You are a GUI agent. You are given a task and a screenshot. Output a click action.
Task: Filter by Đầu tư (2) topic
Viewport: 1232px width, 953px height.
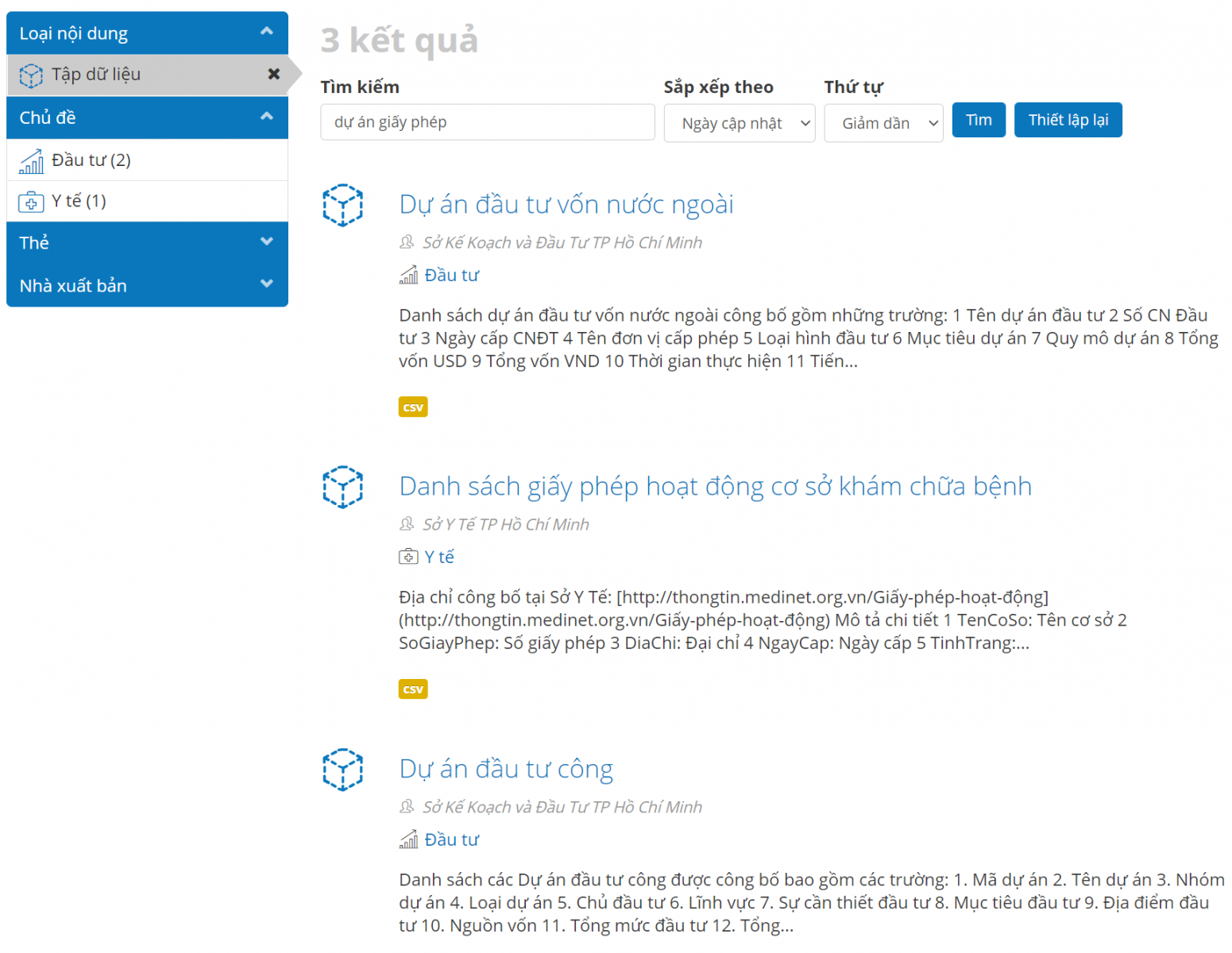click(91, 160)
